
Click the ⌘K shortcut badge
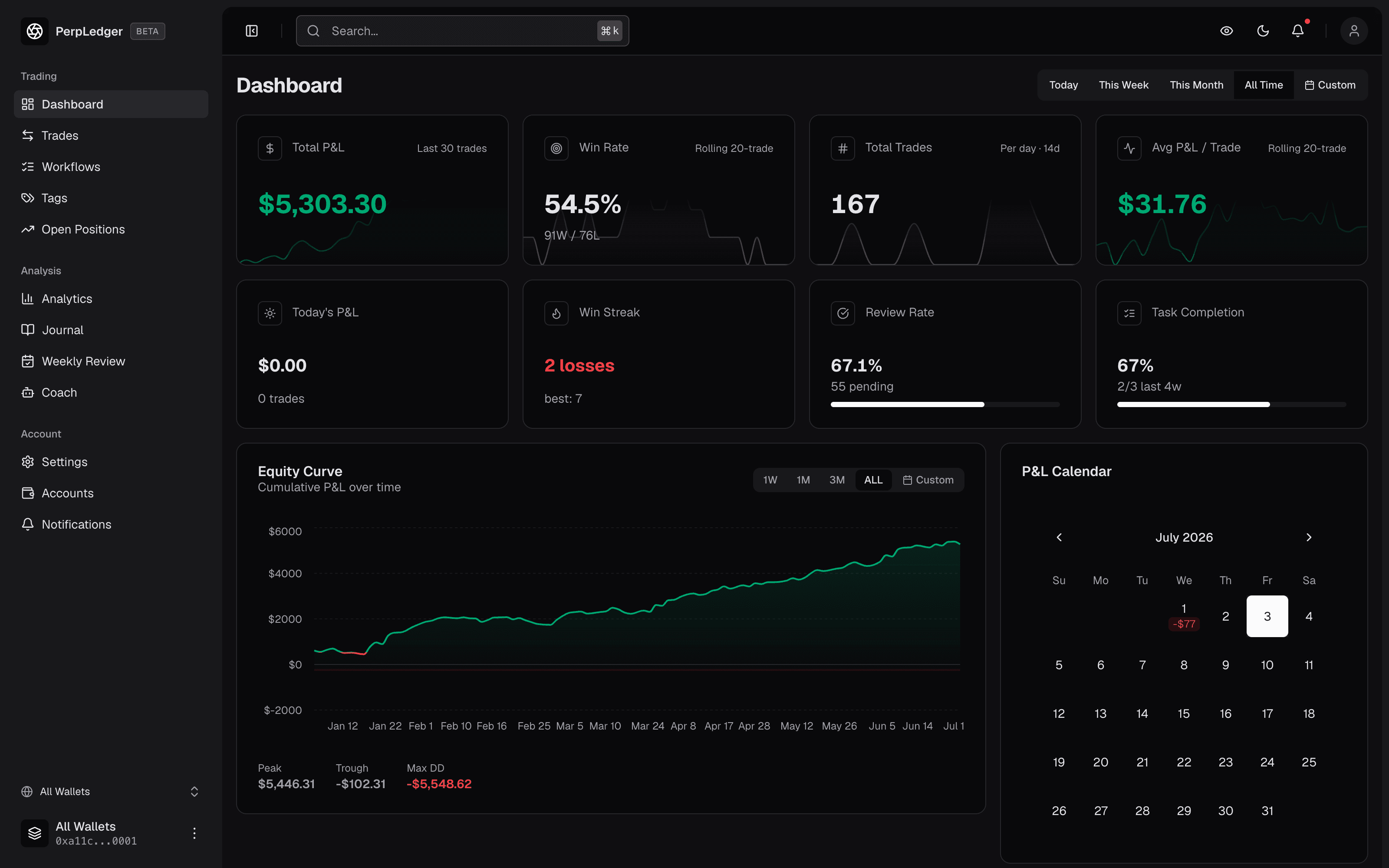pyautogui.click(x=609, y=31)
